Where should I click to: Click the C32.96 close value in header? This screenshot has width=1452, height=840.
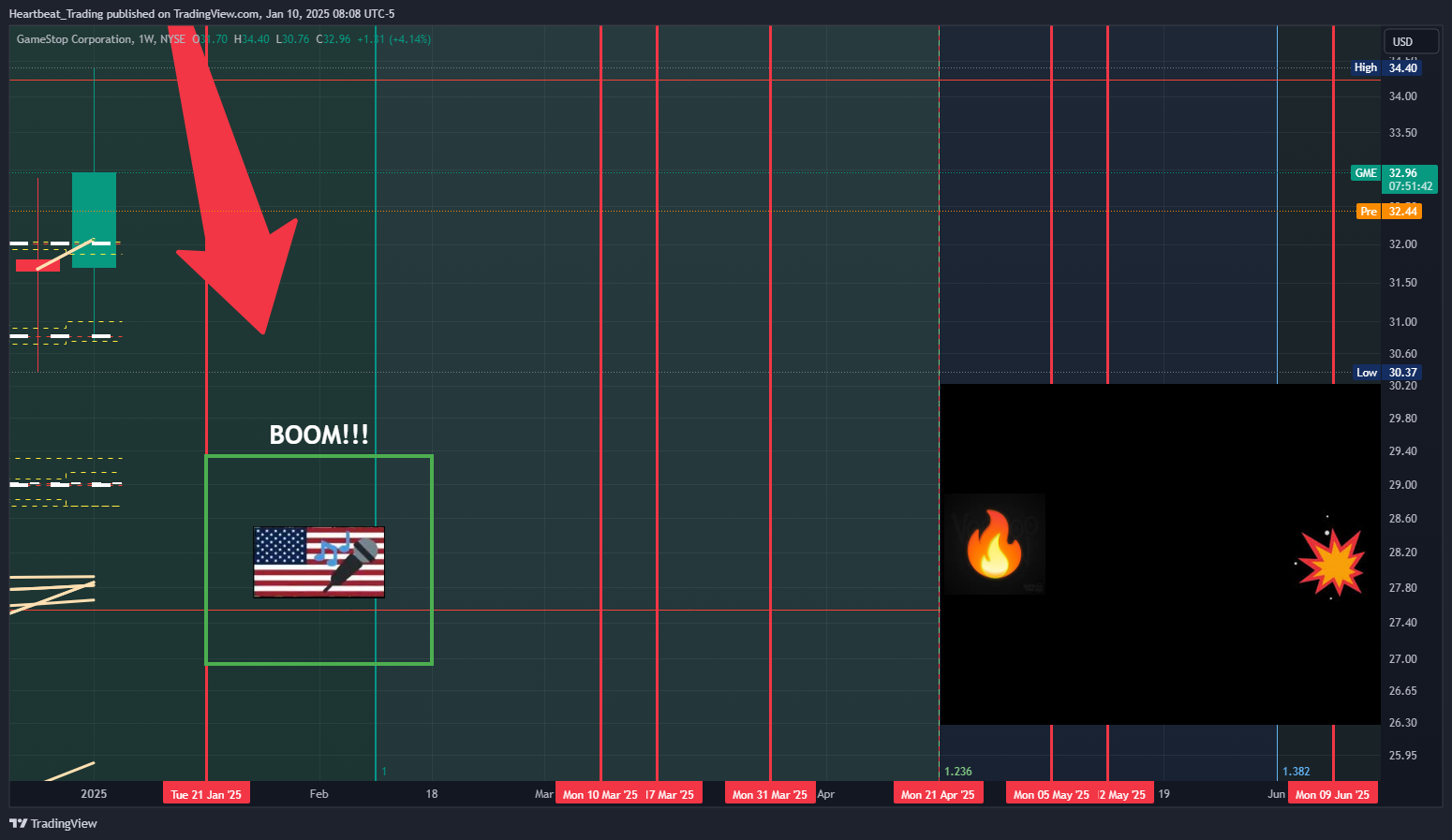333,39
